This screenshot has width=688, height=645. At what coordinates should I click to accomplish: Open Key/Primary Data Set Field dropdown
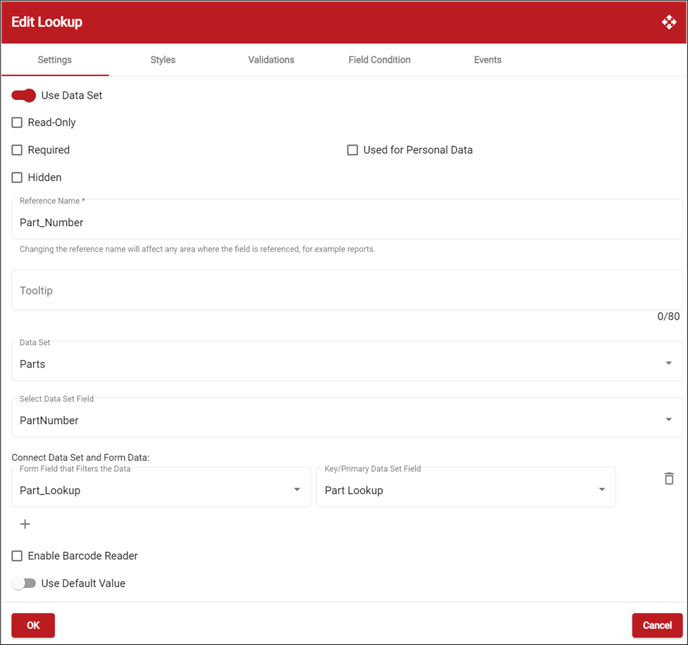tap(466, 487)
